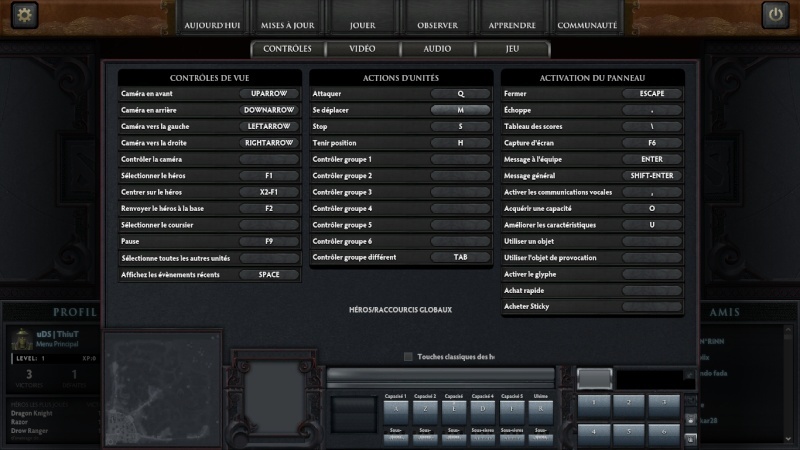Rebind Centrer sur le héros X2-F1
800x450 pixels.
tap(269, 192)
